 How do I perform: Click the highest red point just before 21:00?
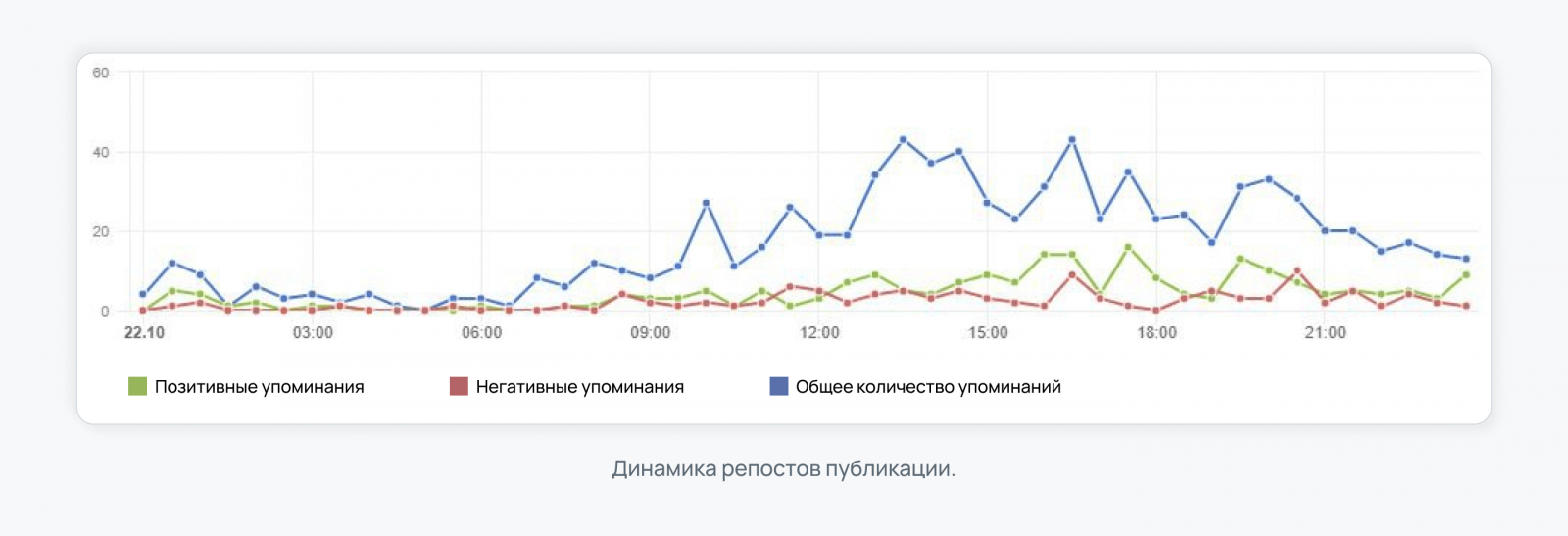[1297, 270]
